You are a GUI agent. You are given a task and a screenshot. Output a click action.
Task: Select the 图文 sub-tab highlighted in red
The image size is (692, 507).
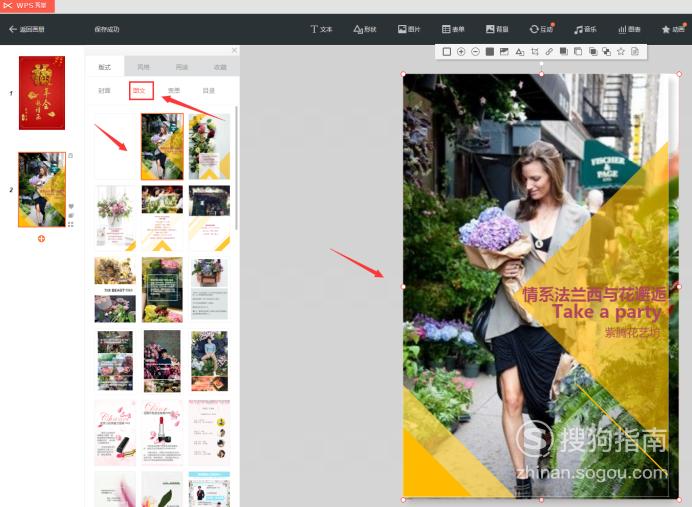click(x=139, y=90)
